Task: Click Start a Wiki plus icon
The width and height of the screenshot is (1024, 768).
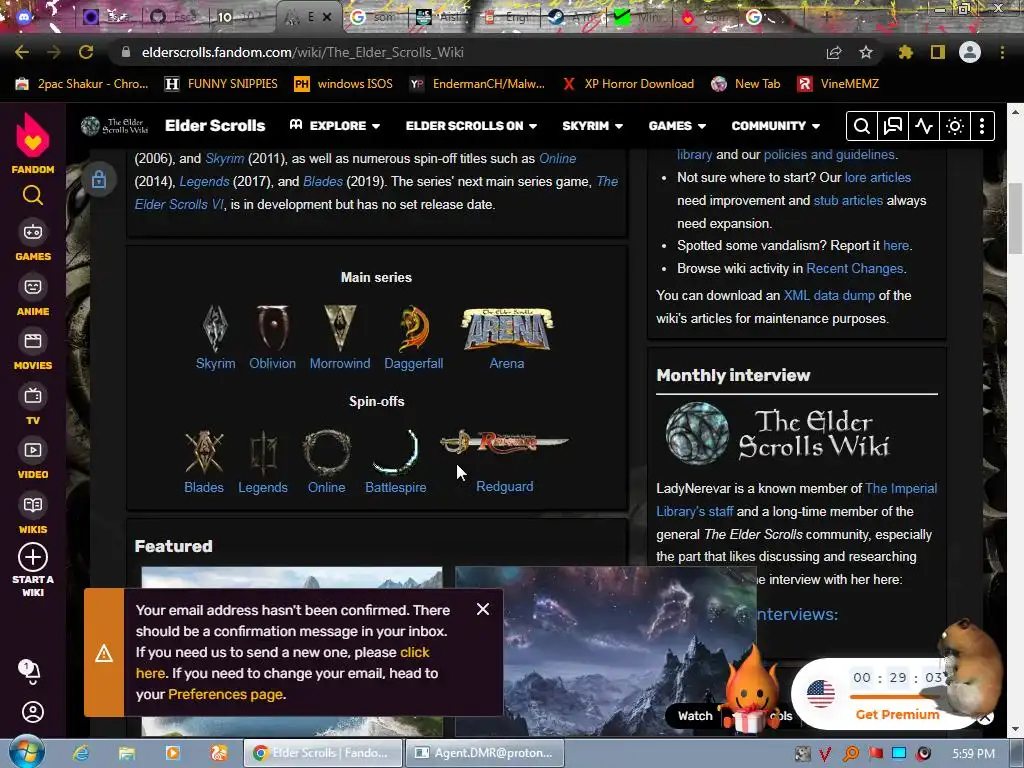Action: click(x=33, y=558)
